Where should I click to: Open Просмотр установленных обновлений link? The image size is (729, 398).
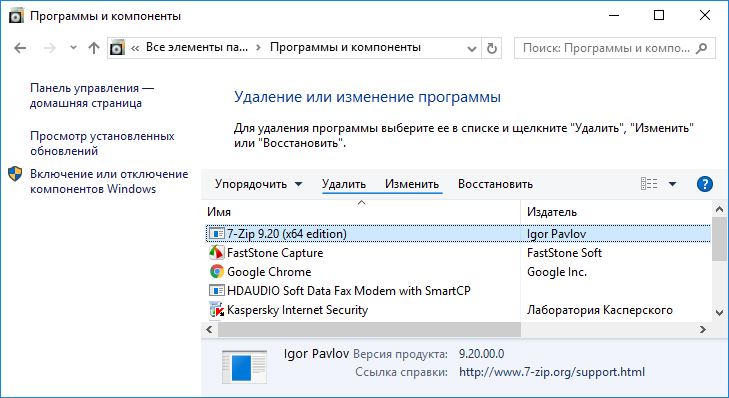102,143
